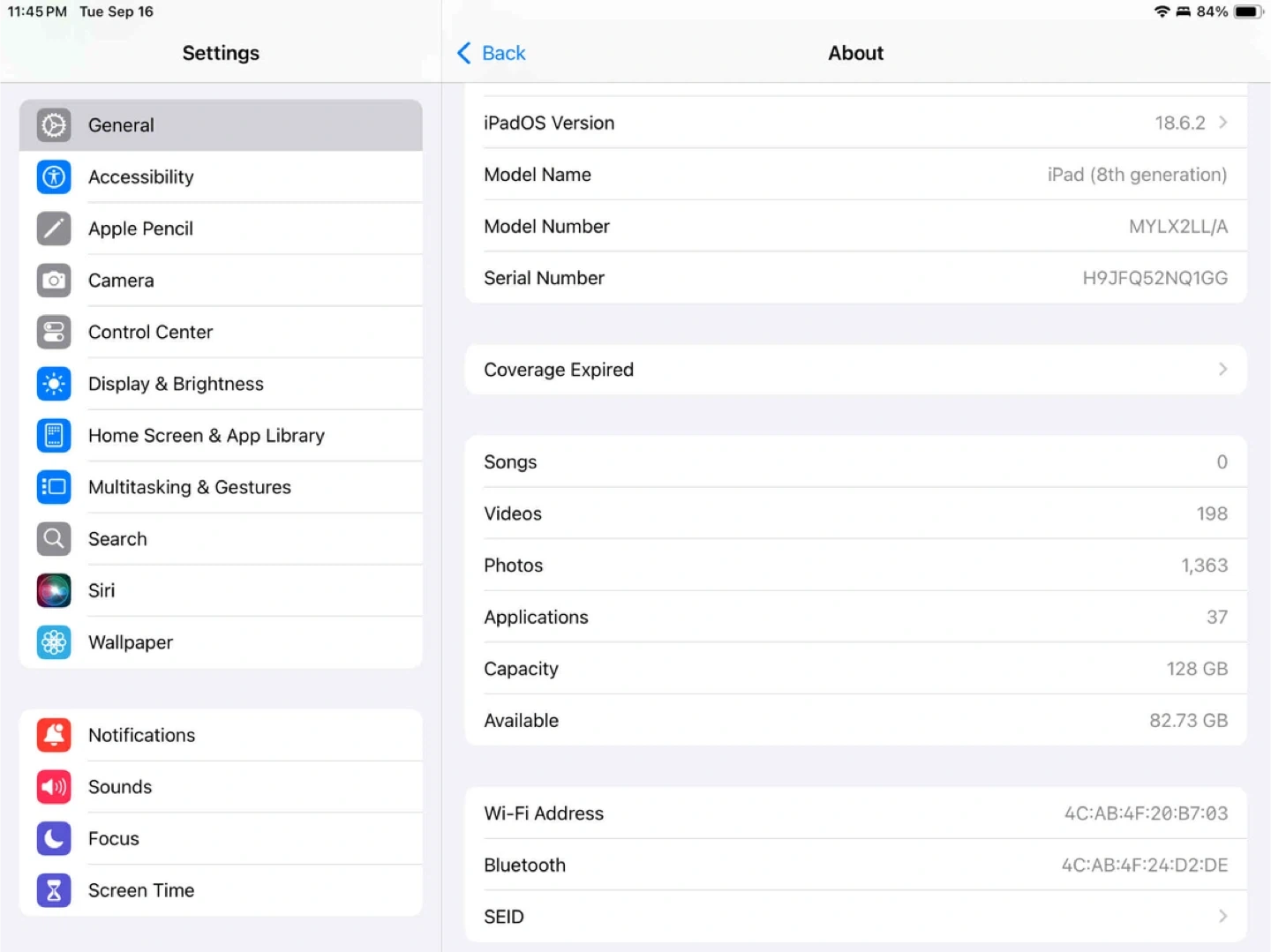
Task: Tap the Control Center icon
Action: [54, 332]
